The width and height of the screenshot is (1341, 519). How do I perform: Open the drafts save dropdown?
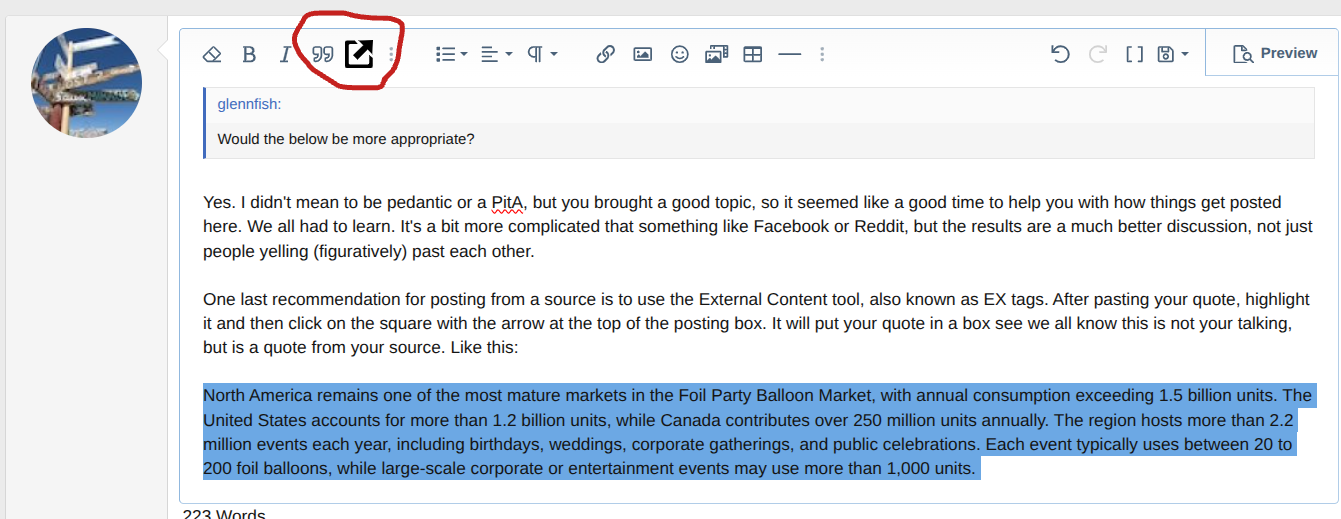(x=1173, y=54)
